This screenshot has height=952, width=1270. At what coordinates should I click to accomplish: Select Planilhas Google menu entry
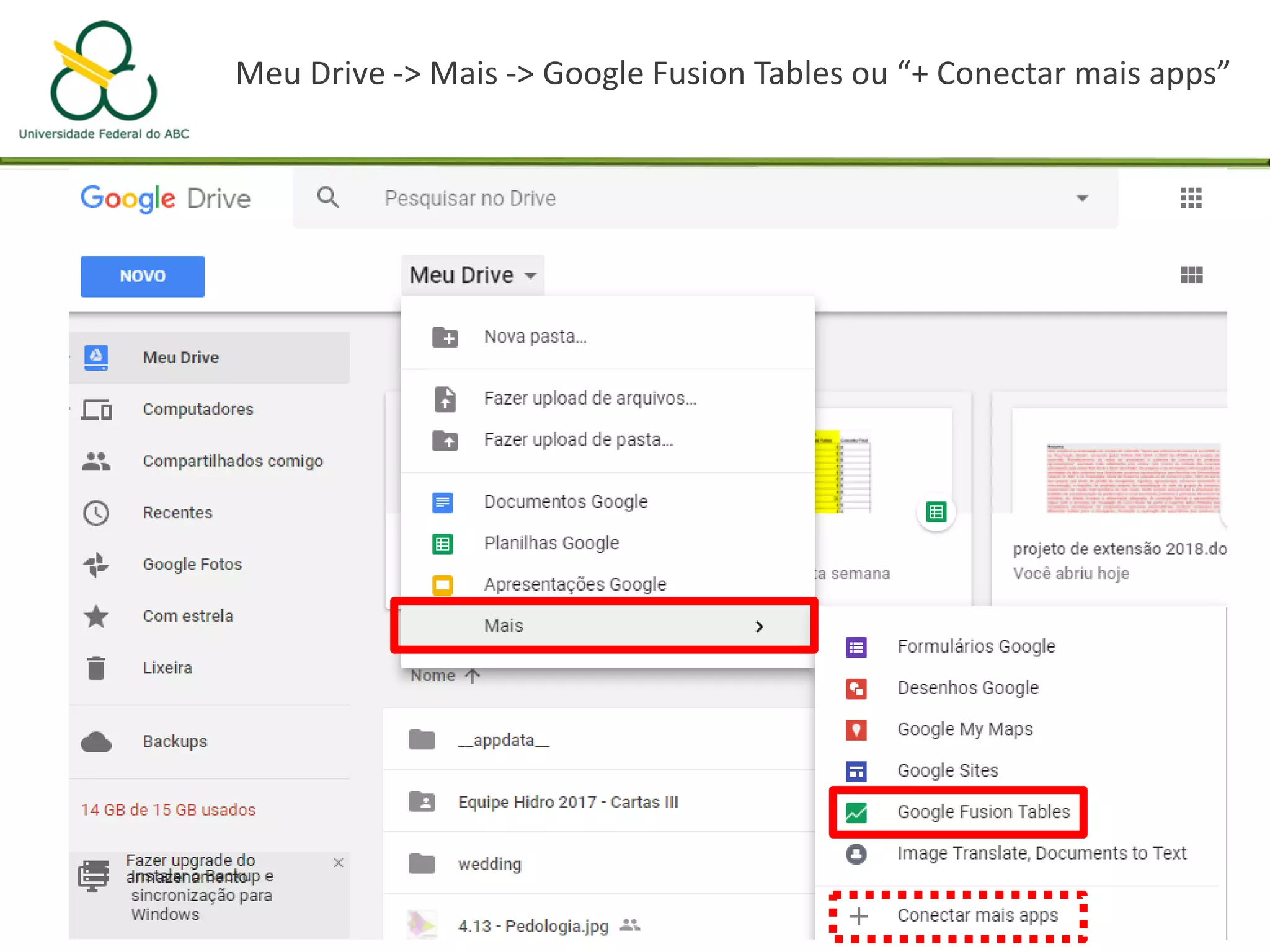tap(608, 543)
